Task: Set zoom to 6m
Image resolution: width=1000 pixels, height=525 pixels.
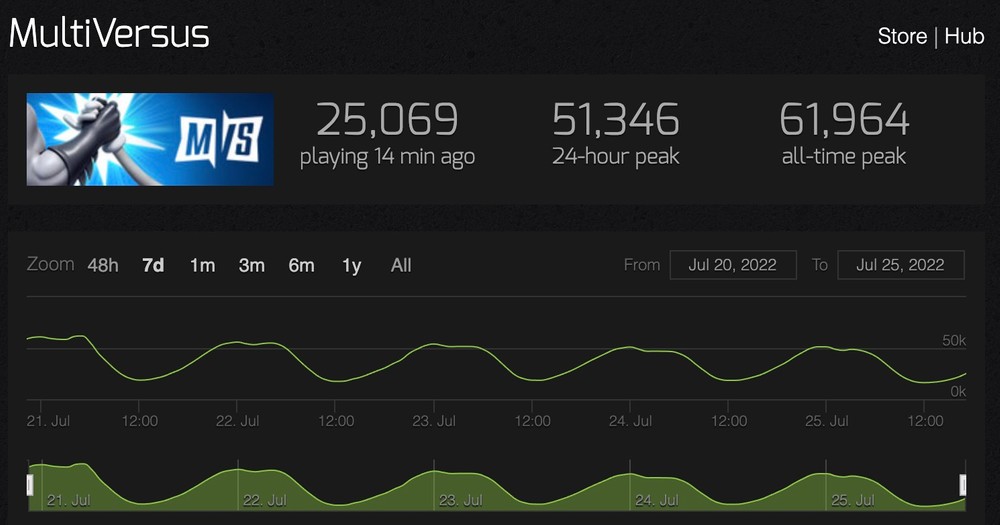Action: [x=301, y=265]
